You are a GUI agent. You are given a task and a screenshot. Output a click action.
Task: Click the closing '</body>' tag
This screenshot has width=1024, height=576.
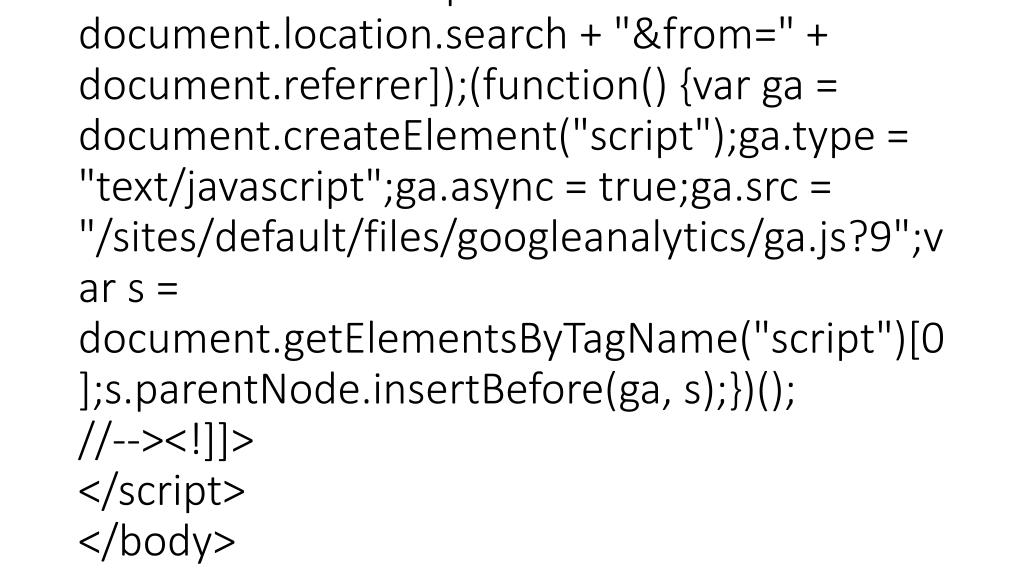tap(157, 541)
